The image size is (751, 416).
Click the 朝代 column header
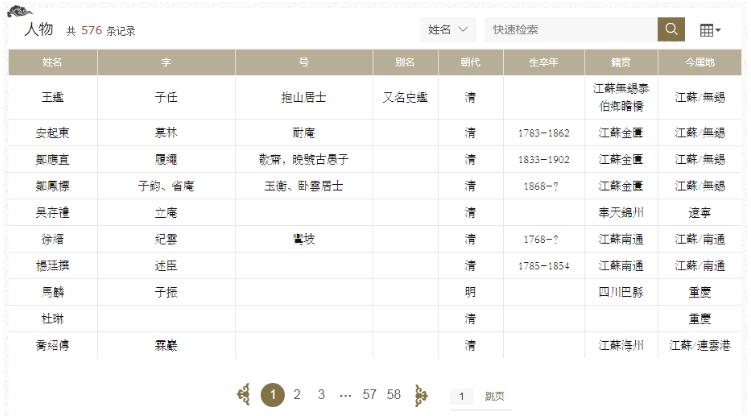pos(470,62)
